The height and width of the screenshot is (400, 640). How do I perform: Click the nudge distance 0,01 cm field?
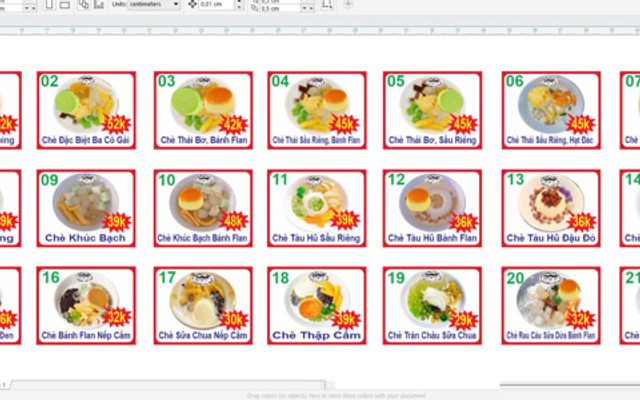pyautogui.click(x=215, y=5)
